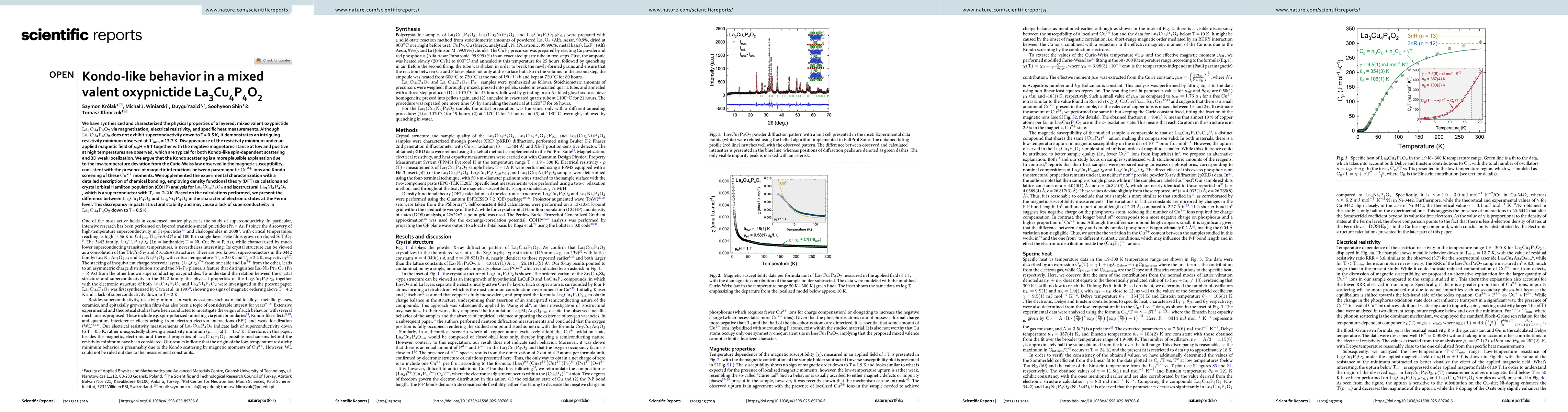Click the 'Methods' section heading
The height and width of the screenshot is (412, 1568).
[x=407, y=130]
